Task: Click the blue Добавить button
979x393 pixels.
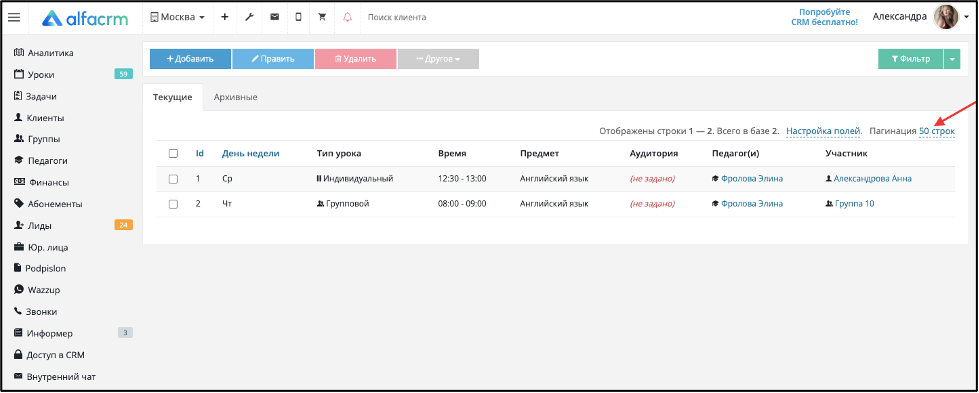Action: click(190, 59)
